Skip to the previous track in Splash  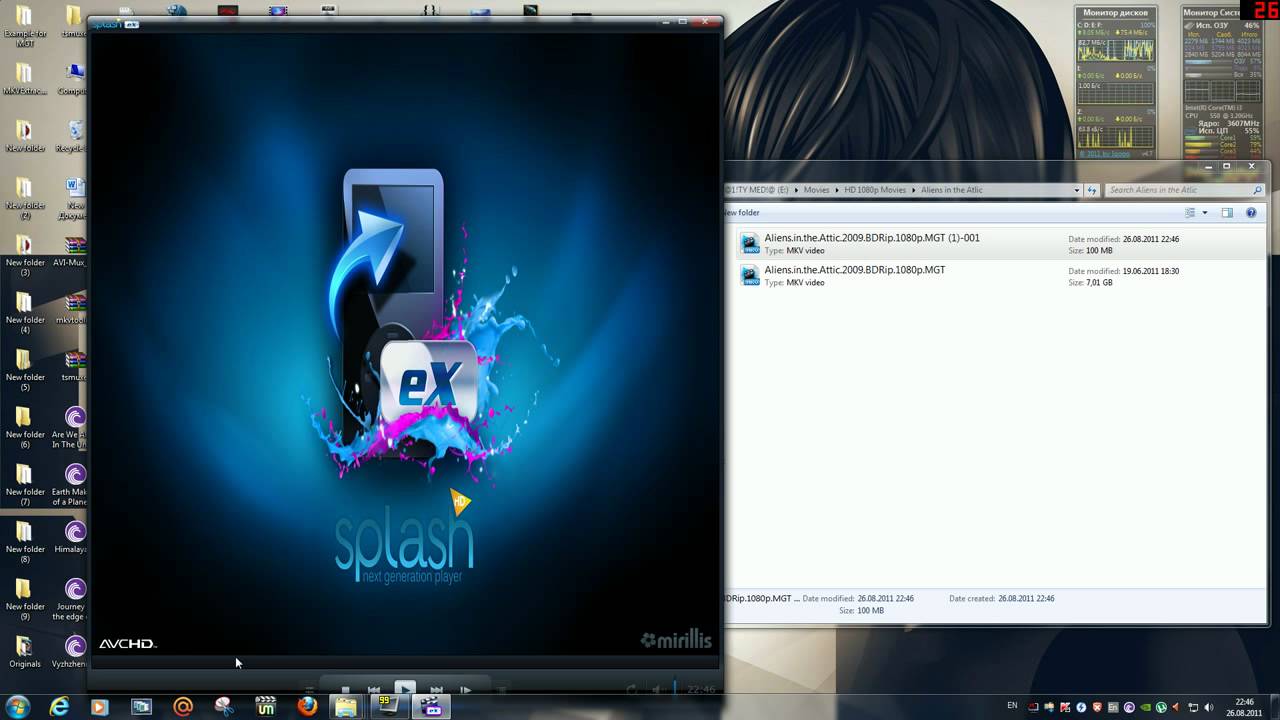[x=374, y=689]
